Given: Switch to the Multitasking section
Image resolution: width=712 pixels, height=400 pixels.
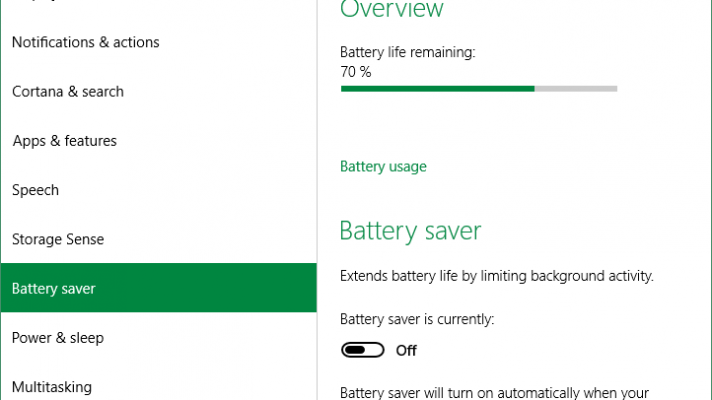Looking at the screenshot, I should [52, 387].
